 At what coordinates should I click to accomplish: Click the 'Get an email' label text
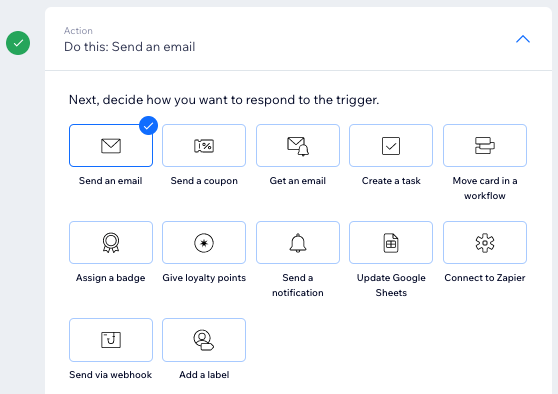298,181
